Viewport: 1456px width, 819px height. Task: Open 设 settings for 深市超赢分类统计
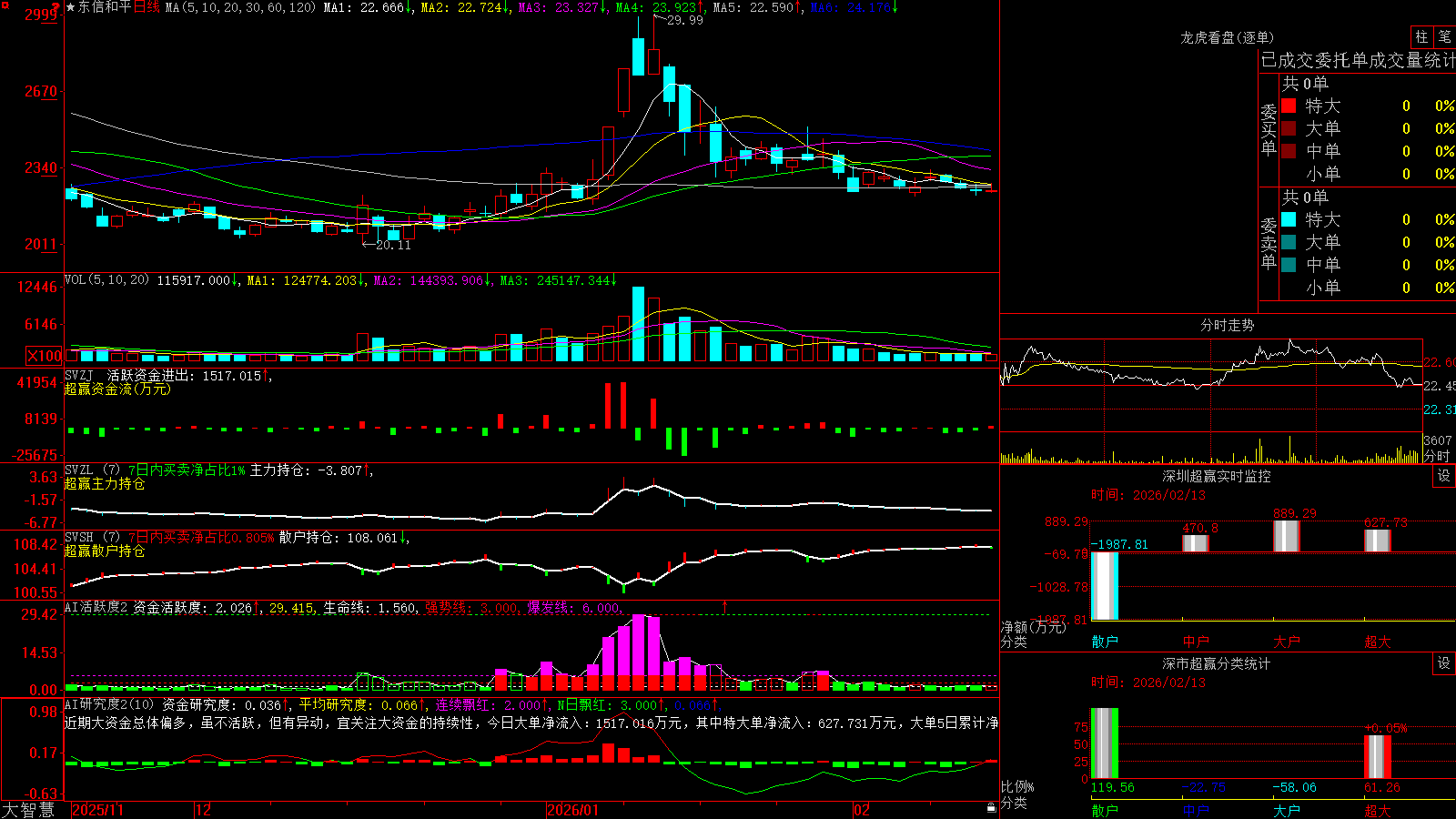1444,663
